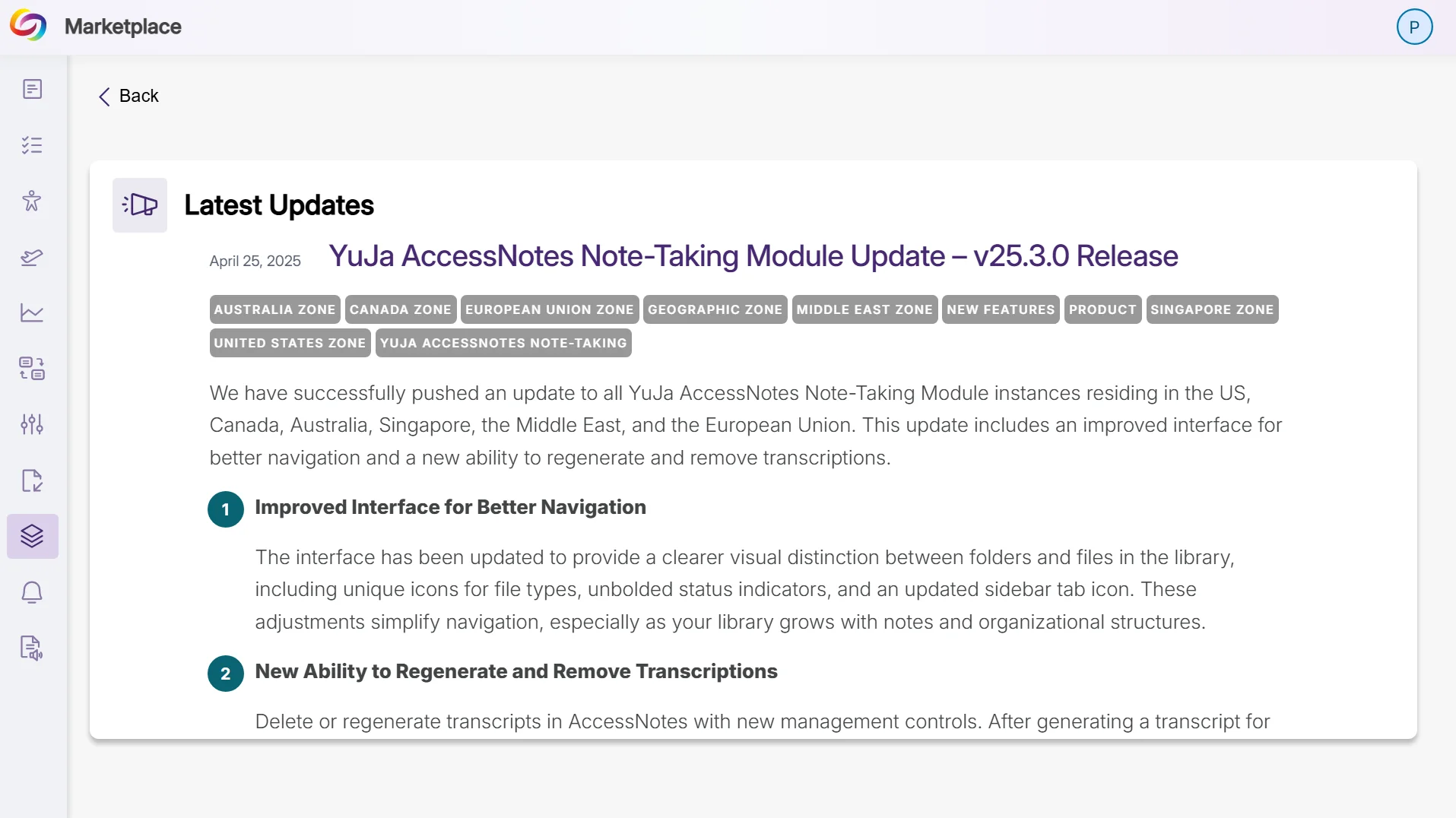Open the line chart analytics sidebar icon
This screenshot has height=818, width=1456.
pyautogui.click(x=32, y=312)
